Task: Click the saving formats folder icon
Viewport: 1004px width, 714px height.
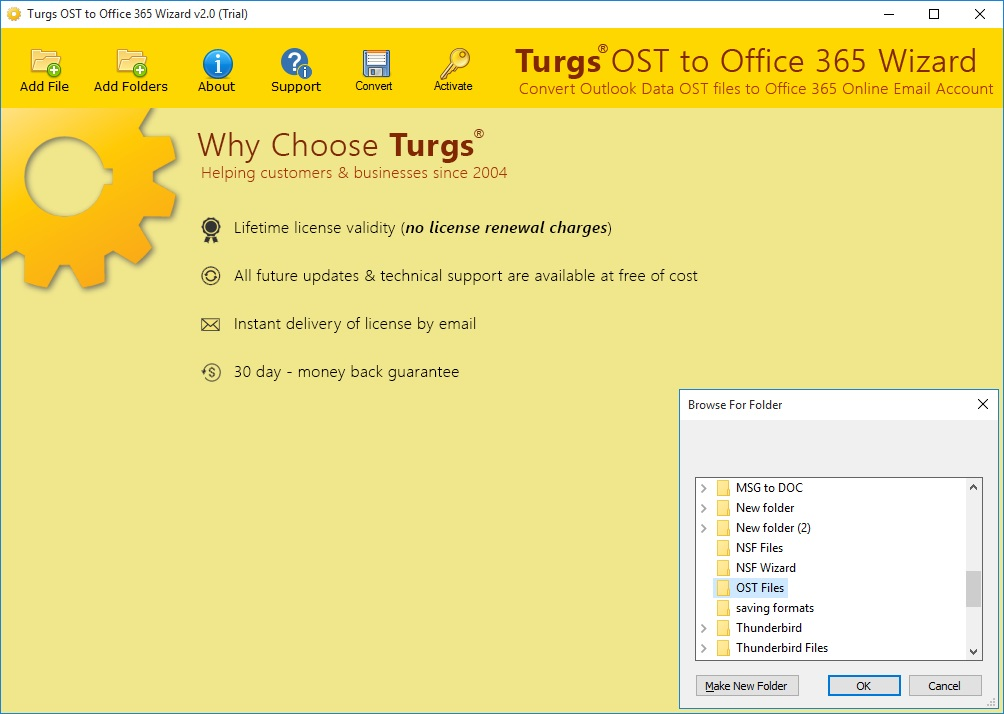Action: click(x=723, y=608)
